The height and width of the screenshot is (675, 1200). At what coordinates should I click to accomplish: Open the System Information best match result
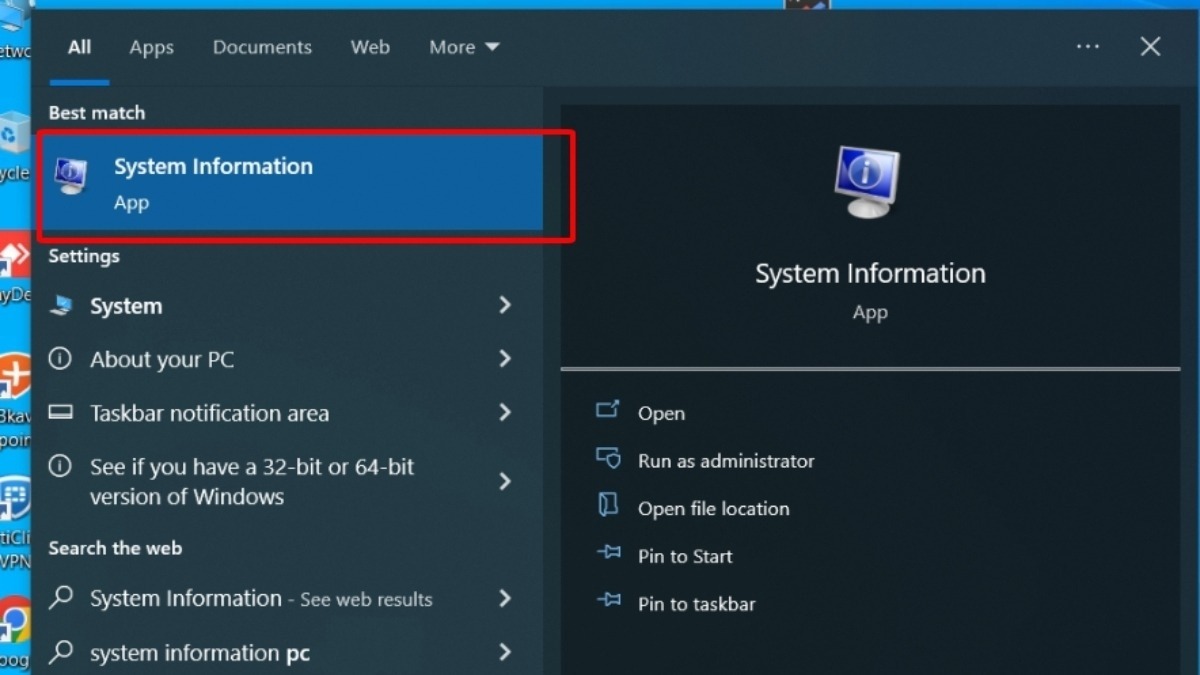291,183
